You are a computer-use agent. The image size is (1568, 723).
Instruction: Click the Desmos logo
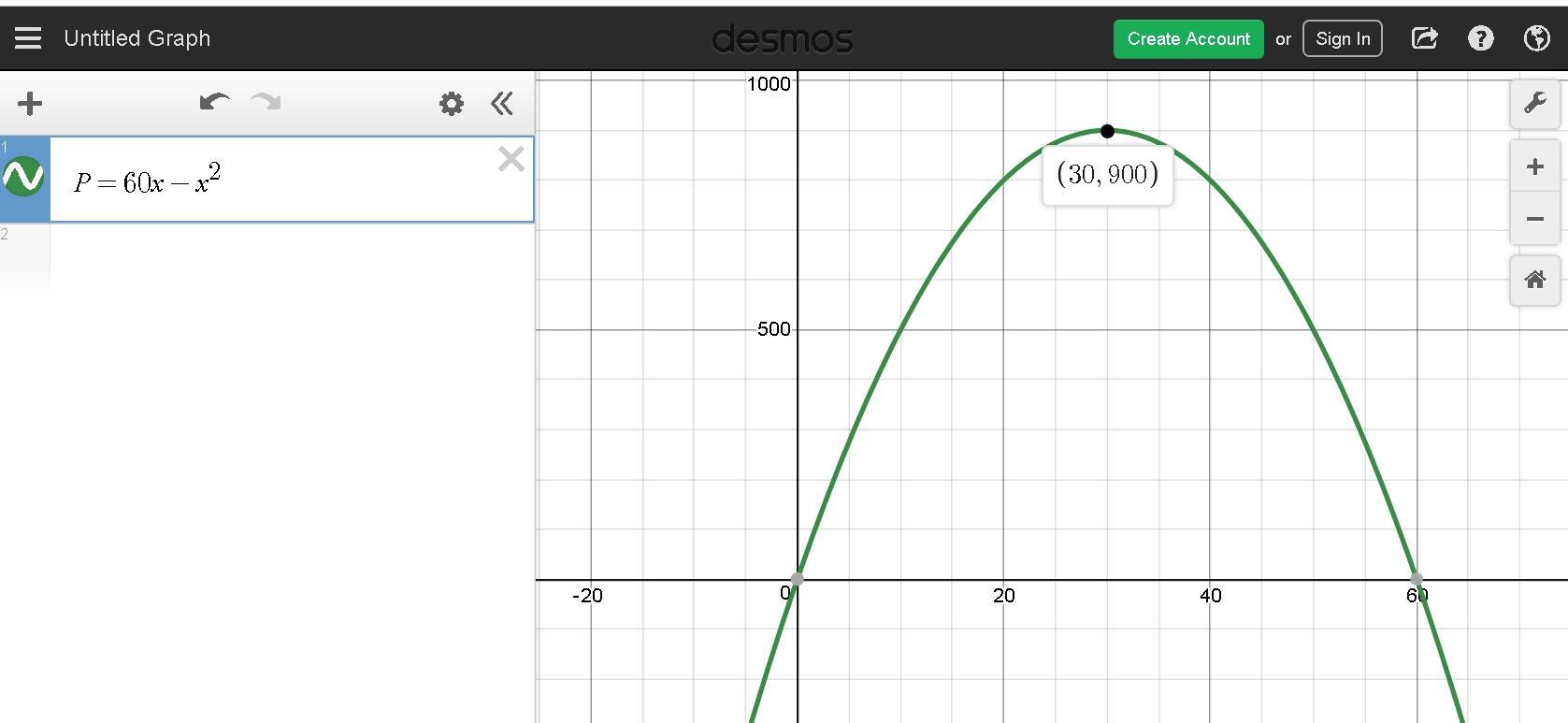783,39
